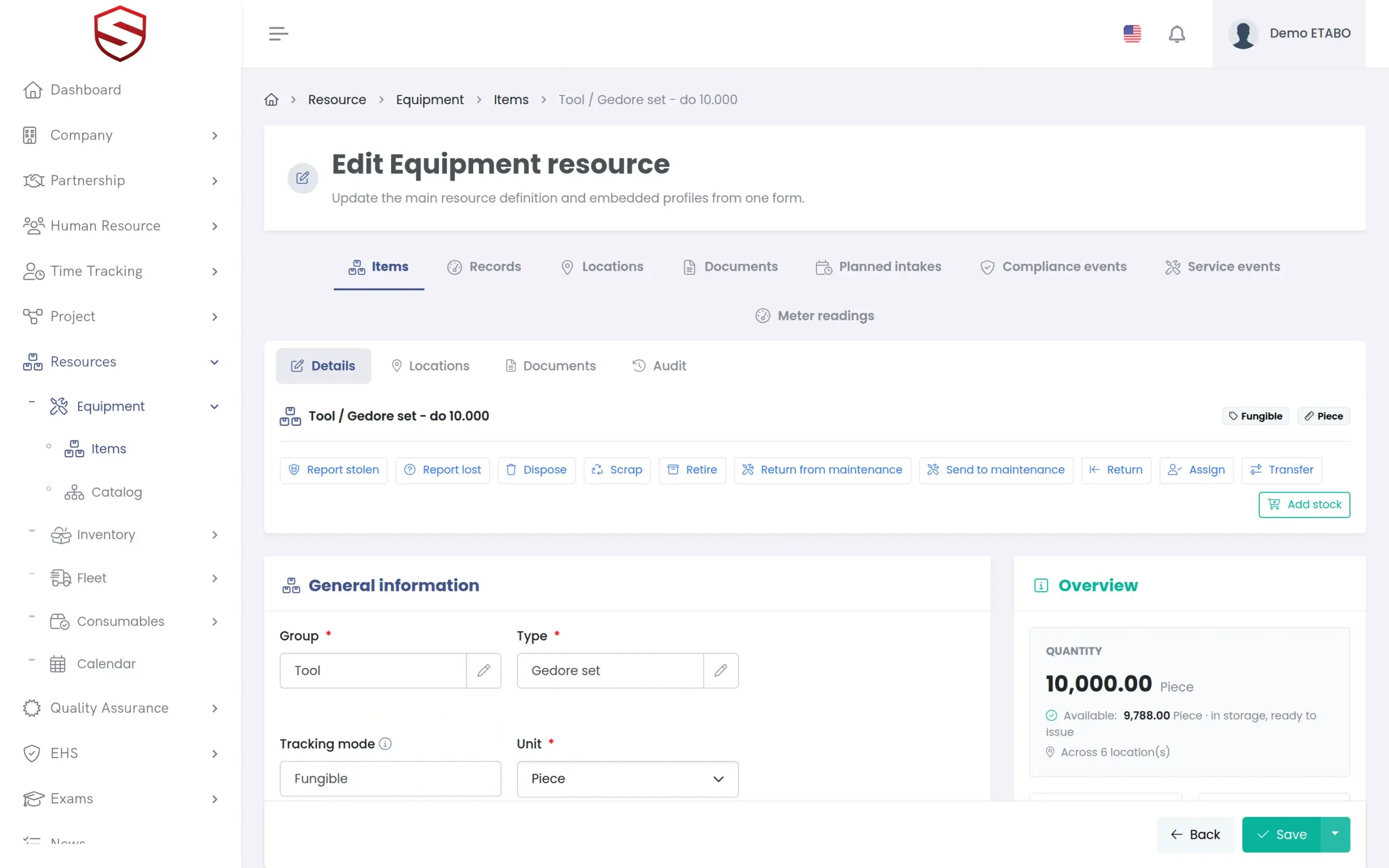
Task: Toggle the sidebar hamburger menu icon
Action: pyautogui.click(x=278, y=33)
